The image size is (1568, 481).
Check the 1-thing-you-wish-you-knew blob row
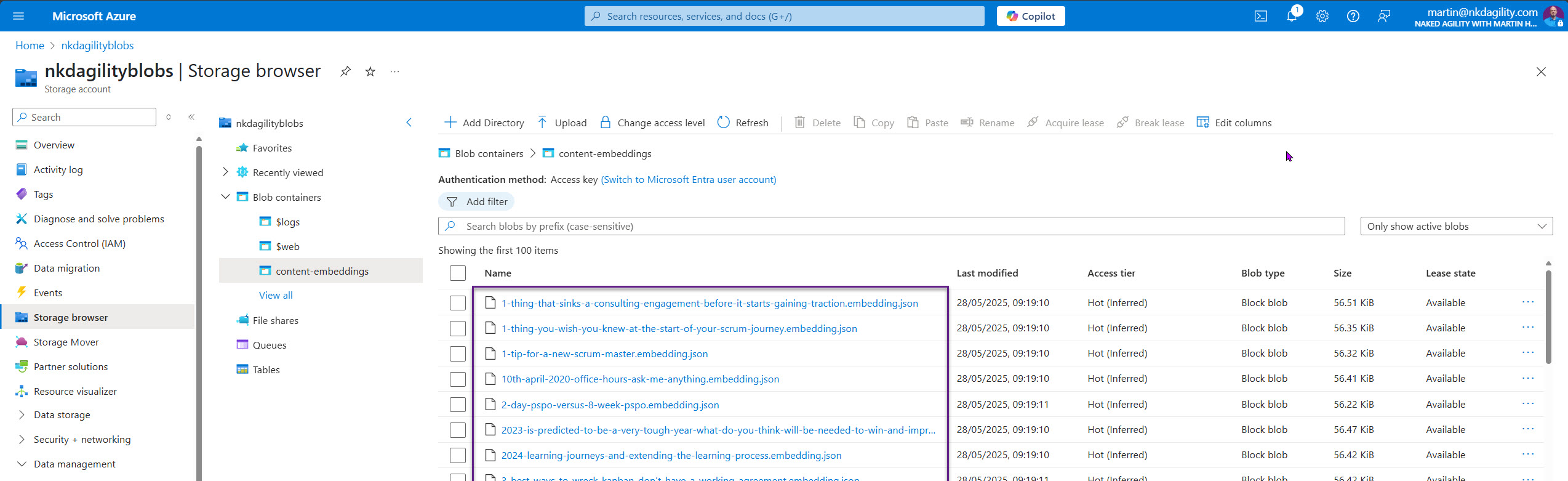coord(458,328)
